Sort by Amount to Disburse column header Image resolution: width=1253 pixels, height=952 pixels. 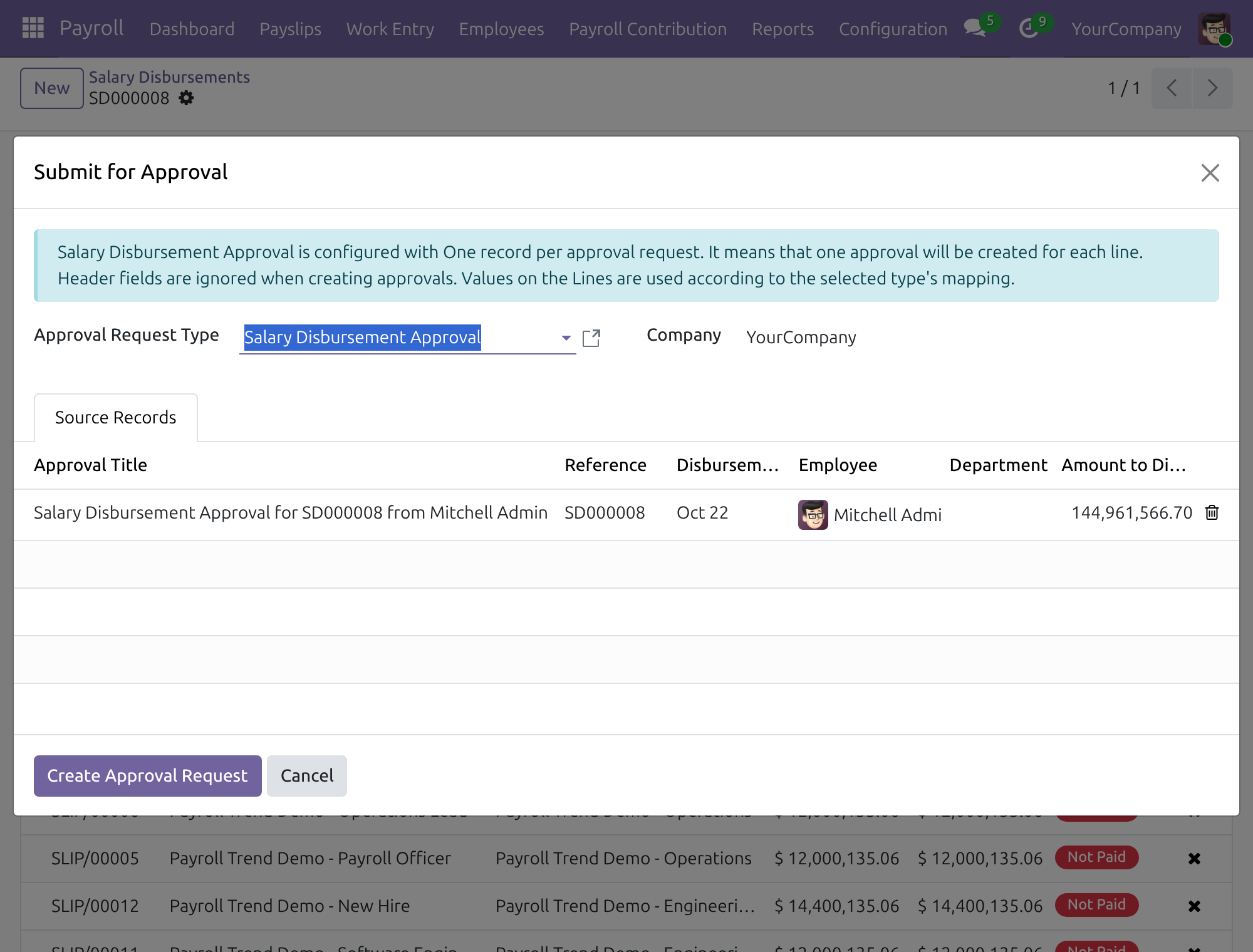click(x=1124, y=465)
